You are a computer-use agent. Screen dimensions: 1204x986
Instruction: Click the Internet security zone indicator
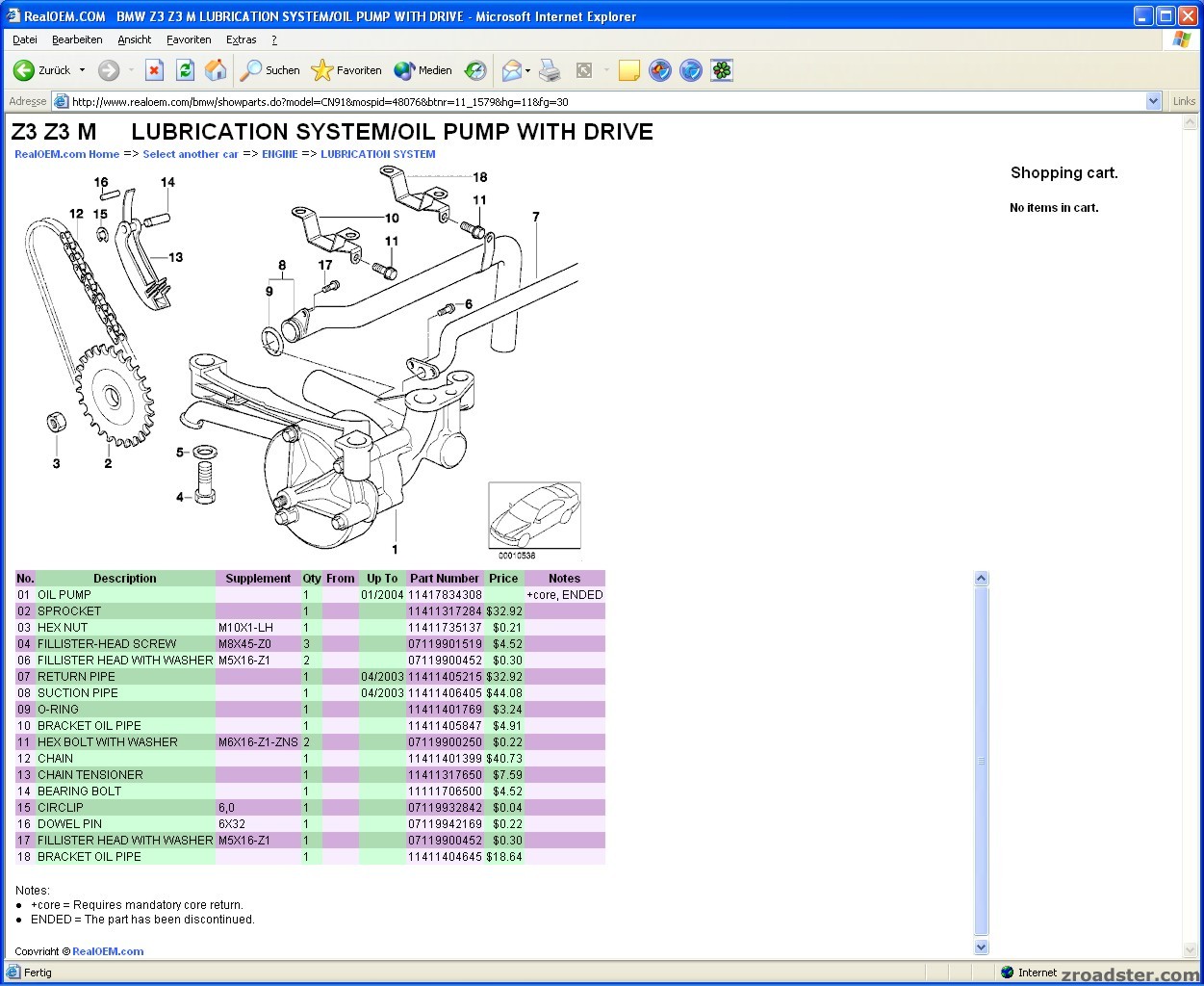[x=1028, y=973]
